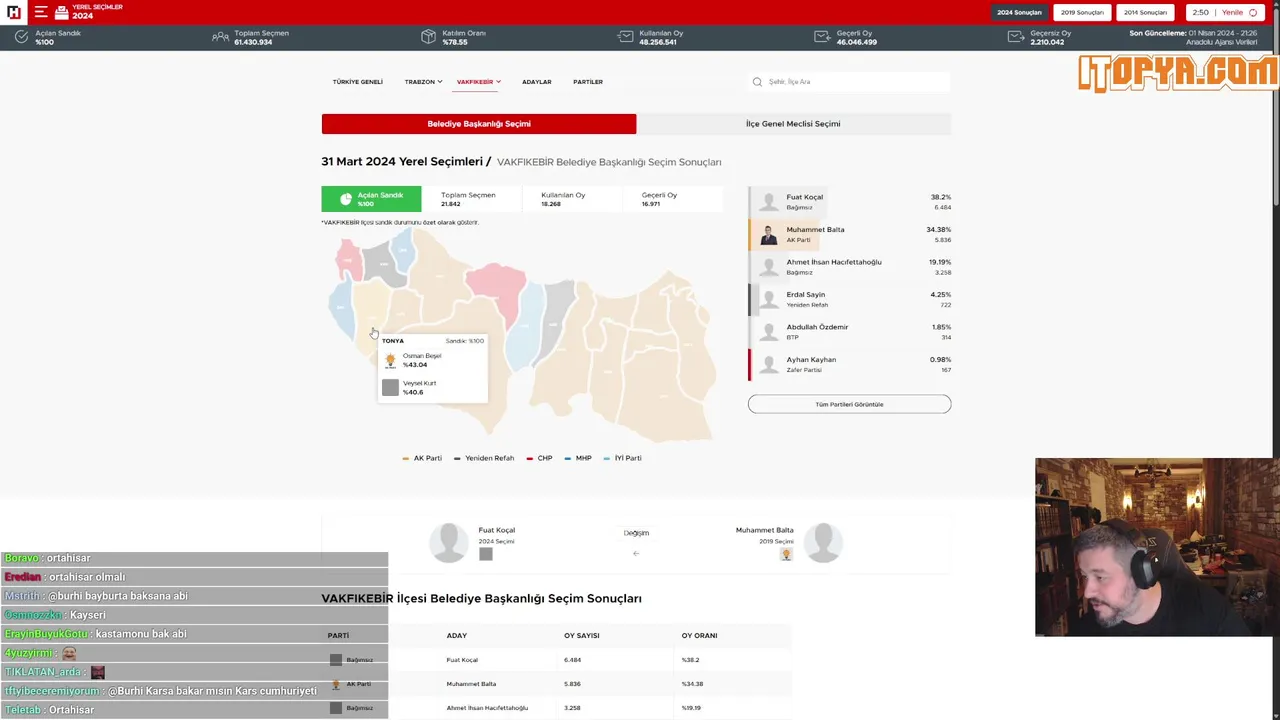Image resolution: width=1280 pixels, height=720 pixels.
Task: Select the 2024 Sonuçları button
Action: tap(1019, 12)
